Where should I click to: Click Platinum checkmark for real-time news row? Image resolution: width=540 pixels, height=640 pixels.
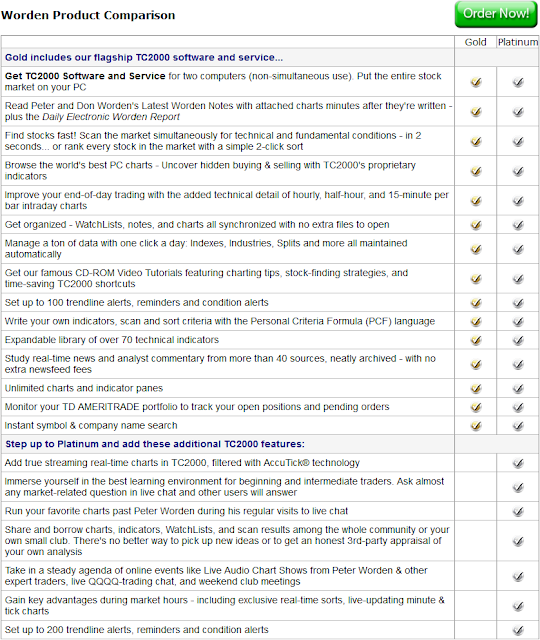point(518,364)
